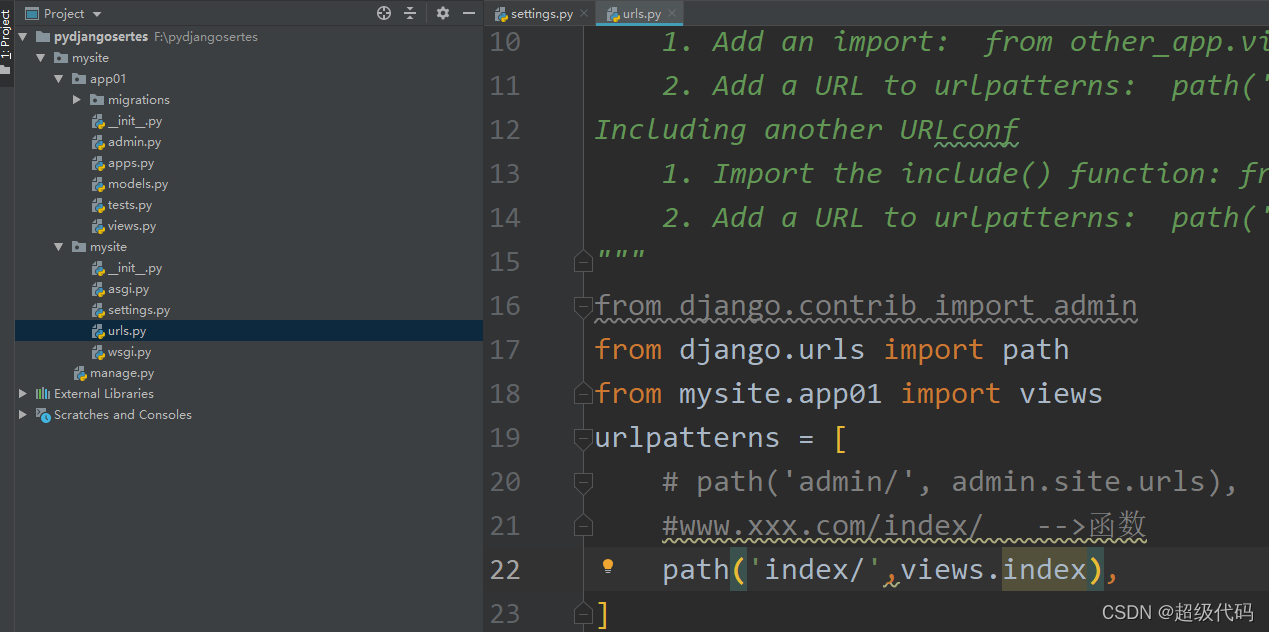Screen dimensions: 1269x632
Task: Click the collapse all icon in Project toolbar
Action: pyautogui.click(x=410, y=13)
